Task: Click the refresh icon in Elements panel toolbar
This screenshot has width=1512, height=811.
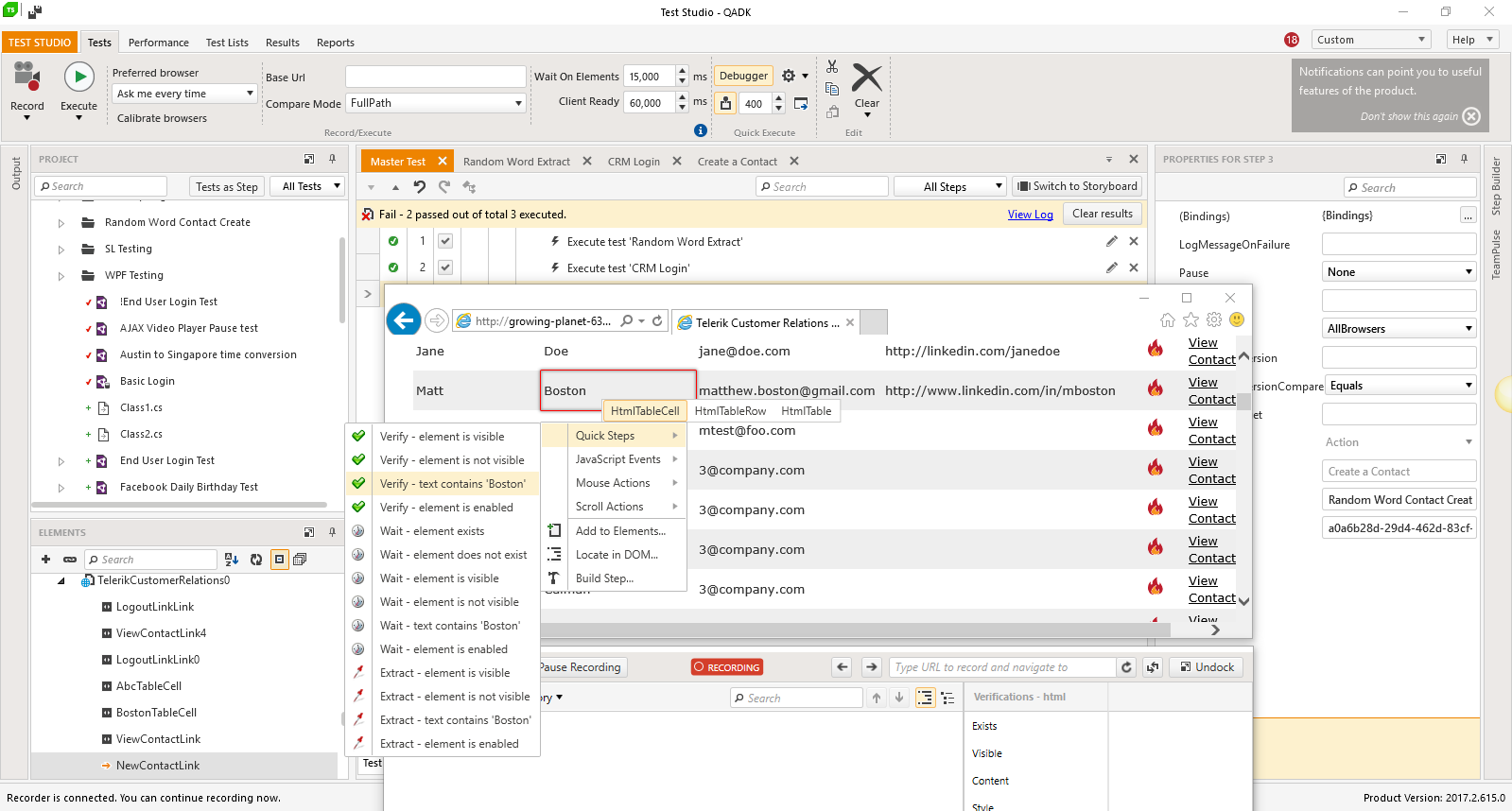Action: [x=255, y=560]
